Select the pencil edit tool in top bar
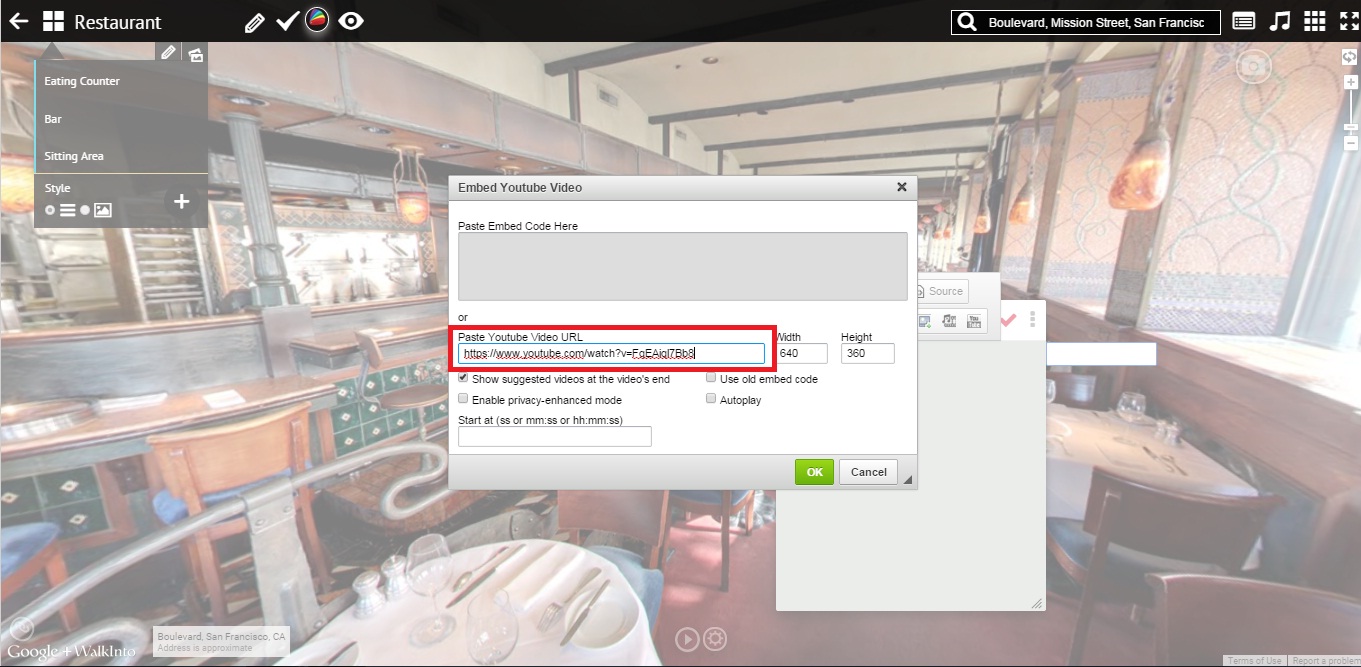 coord(255,22)
